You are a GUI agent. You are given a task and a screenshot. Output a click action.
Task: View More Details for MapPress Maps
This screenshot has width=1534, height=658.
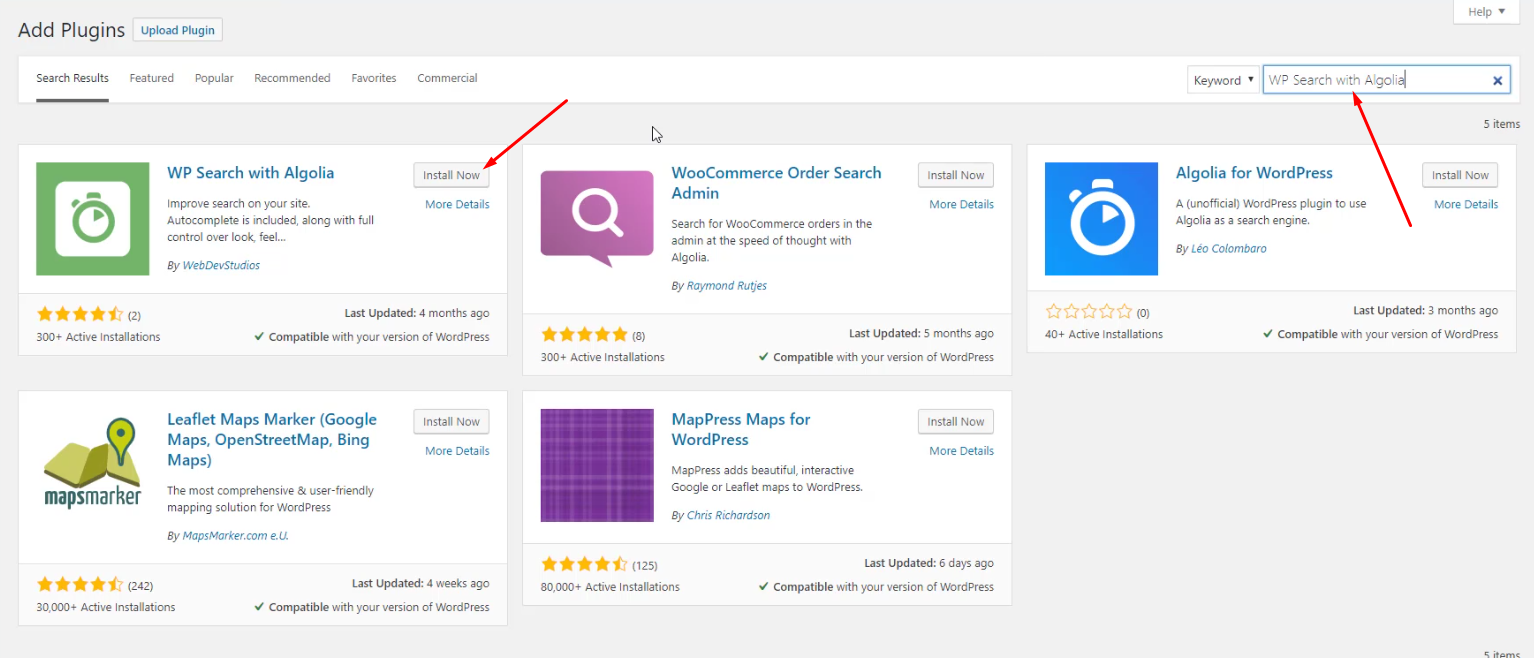[961, 451]
